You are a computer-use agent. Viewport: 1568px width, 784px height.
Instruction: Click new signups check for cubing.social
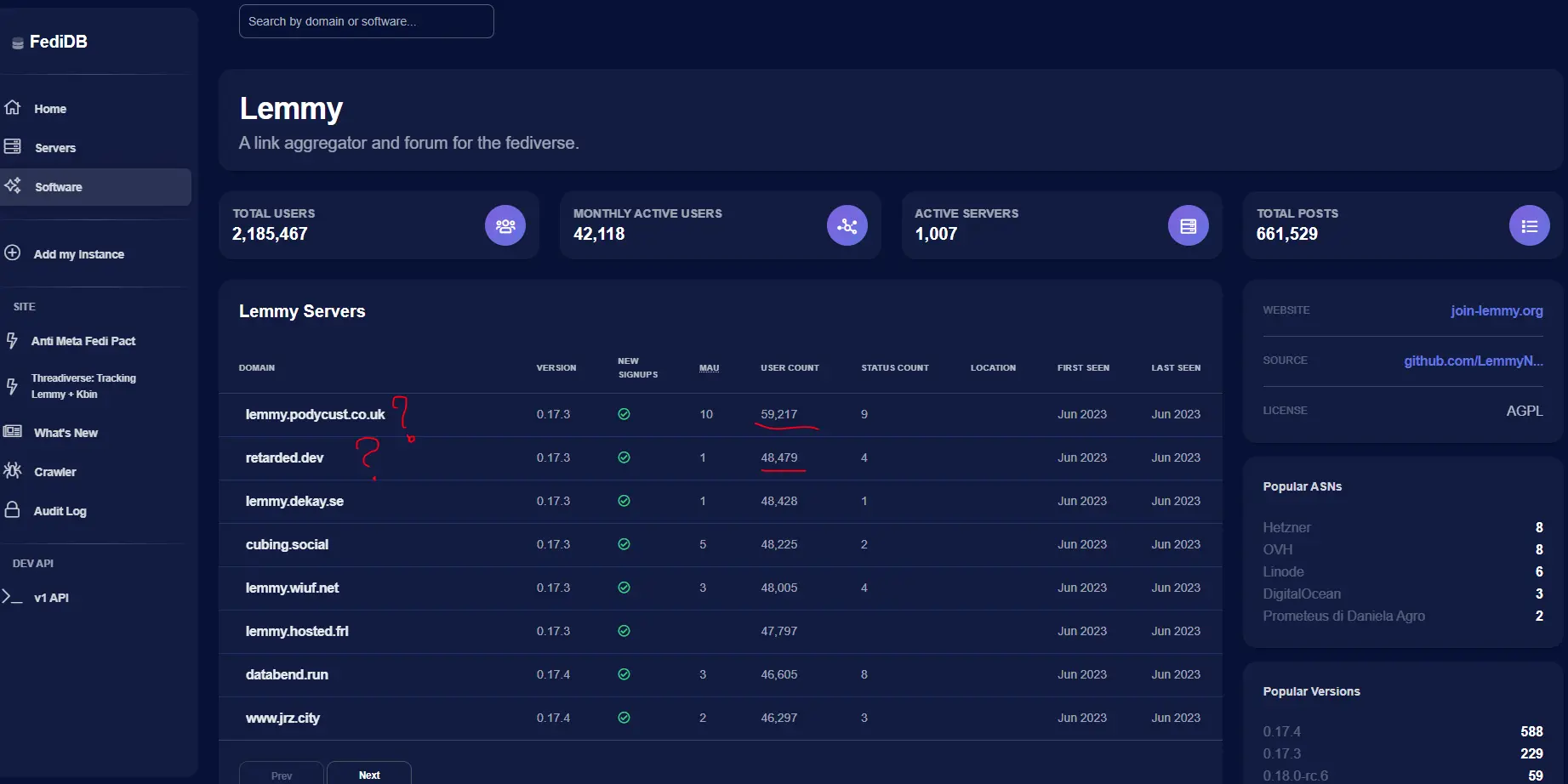click(x=624, y=544)
